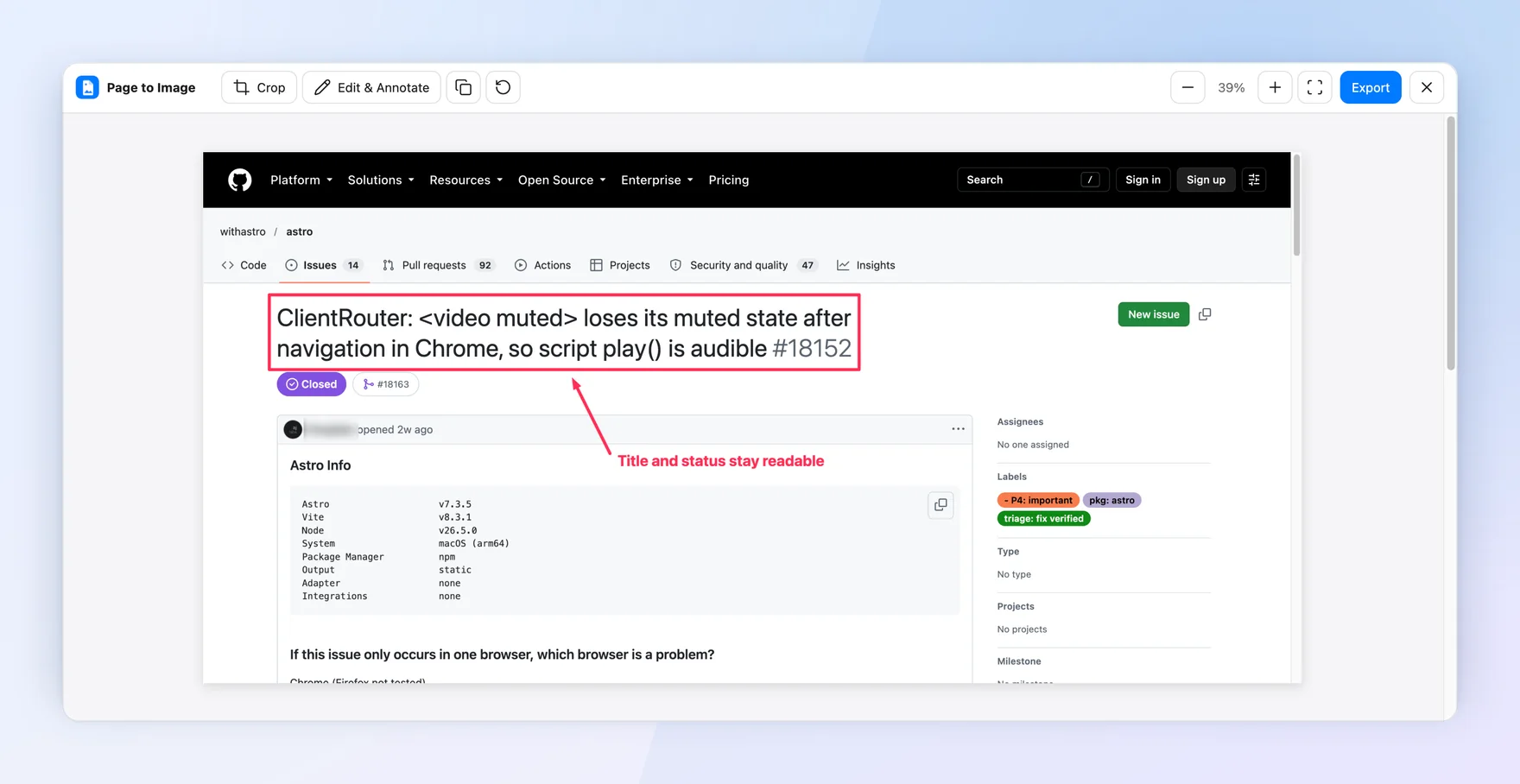This screenshot has width=1520, height=784.
Task: Filter by the P4: important label
Action: (1038, 500)
